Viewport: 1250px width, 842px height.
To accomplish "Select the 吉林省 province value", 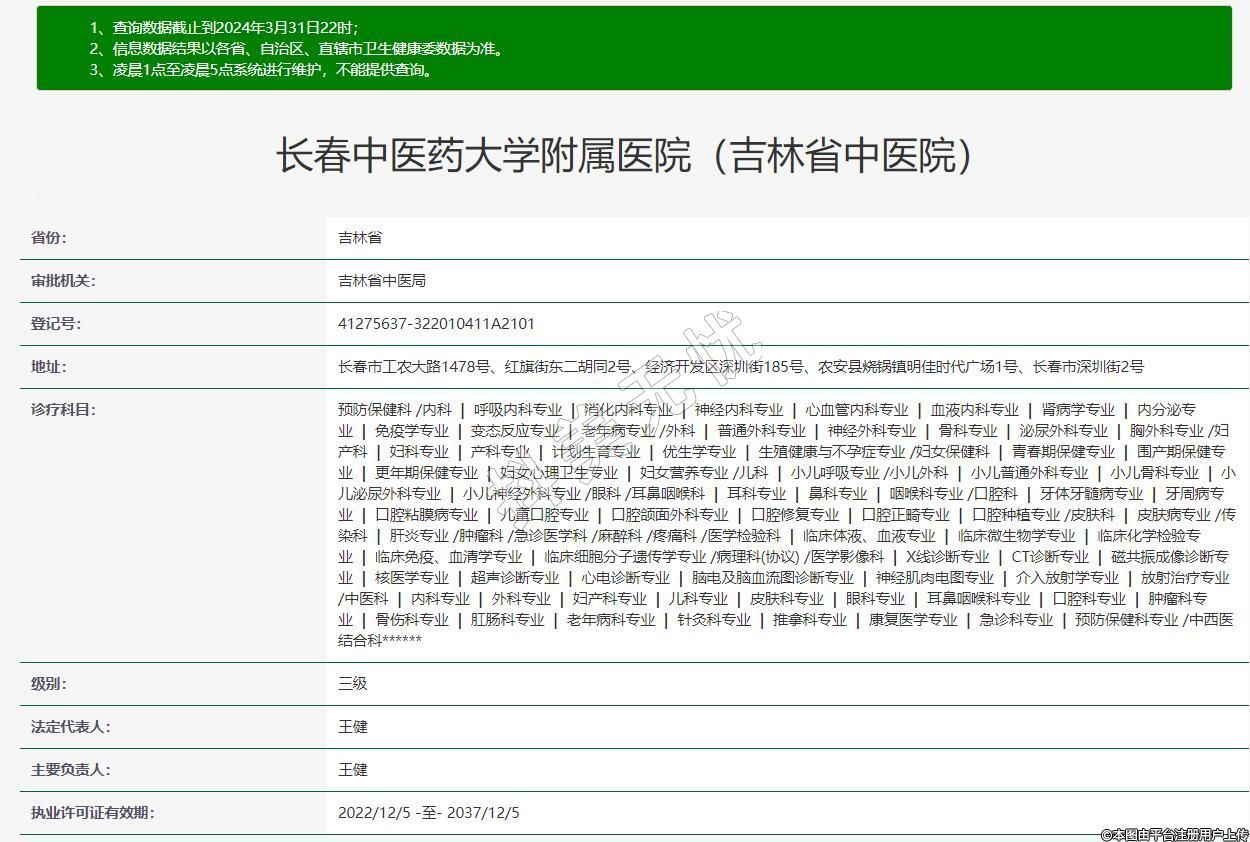I will (360, 238).
